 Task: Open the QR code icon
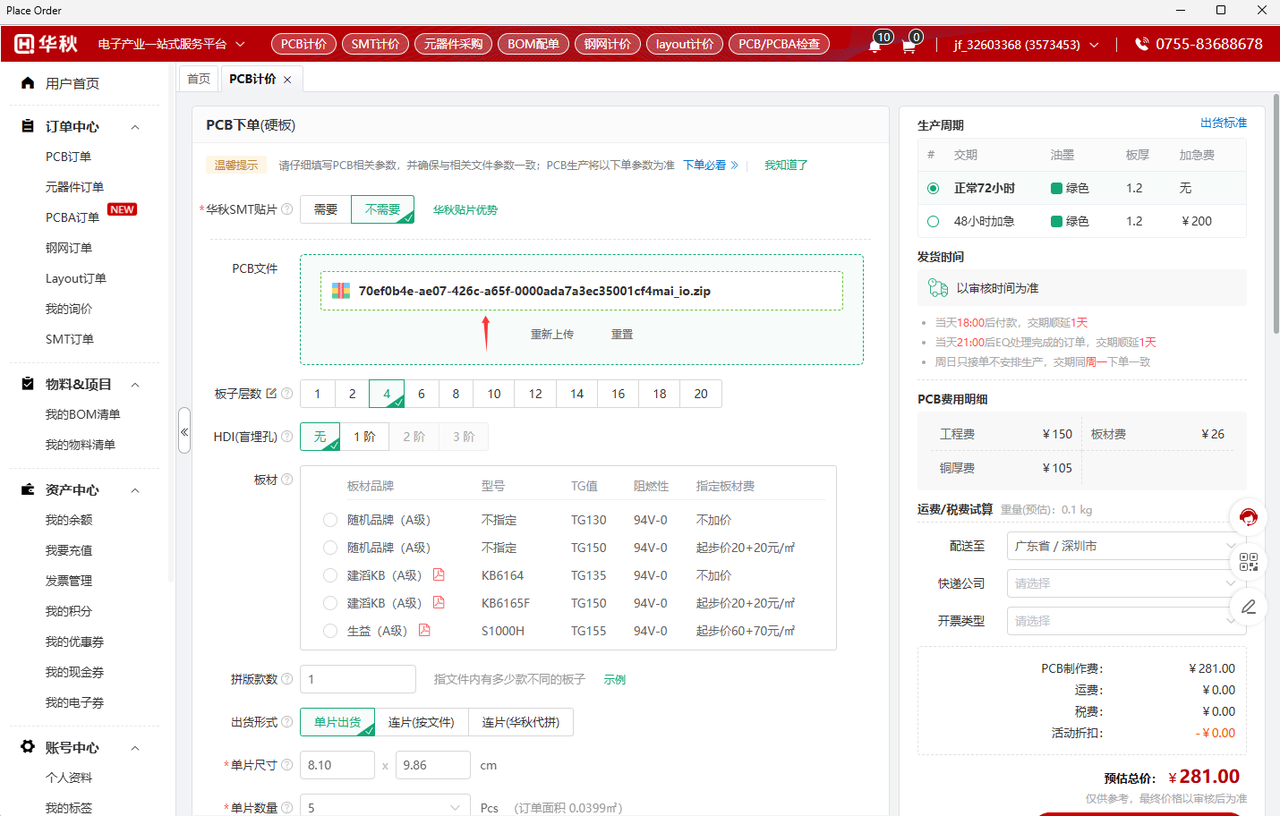[1248, 562]
